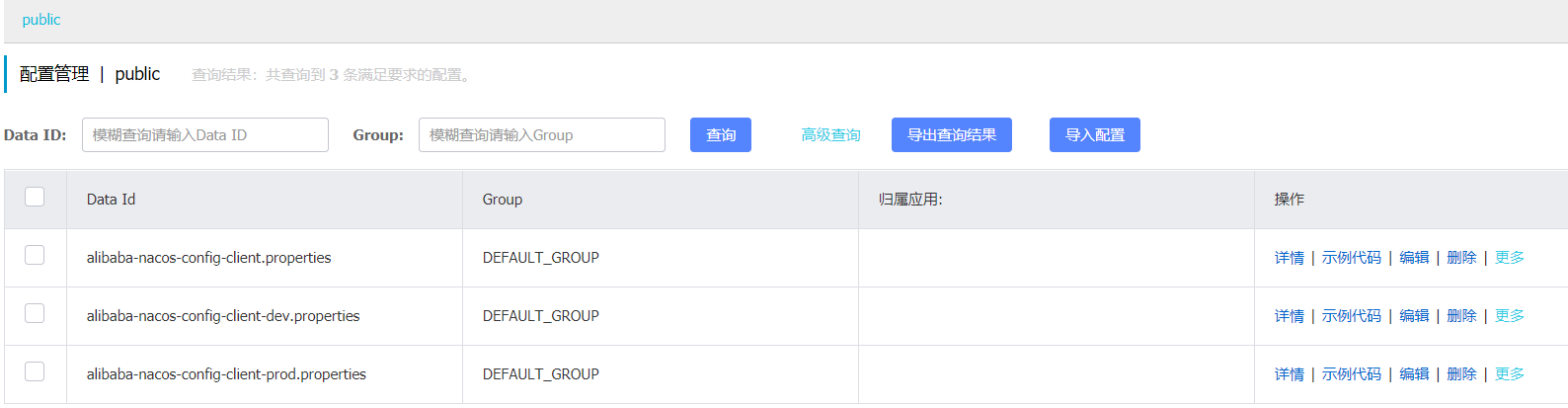Screen dimensions: 1568x408
Task: Click the 导入配置 import button
Action: point(1094,135)
